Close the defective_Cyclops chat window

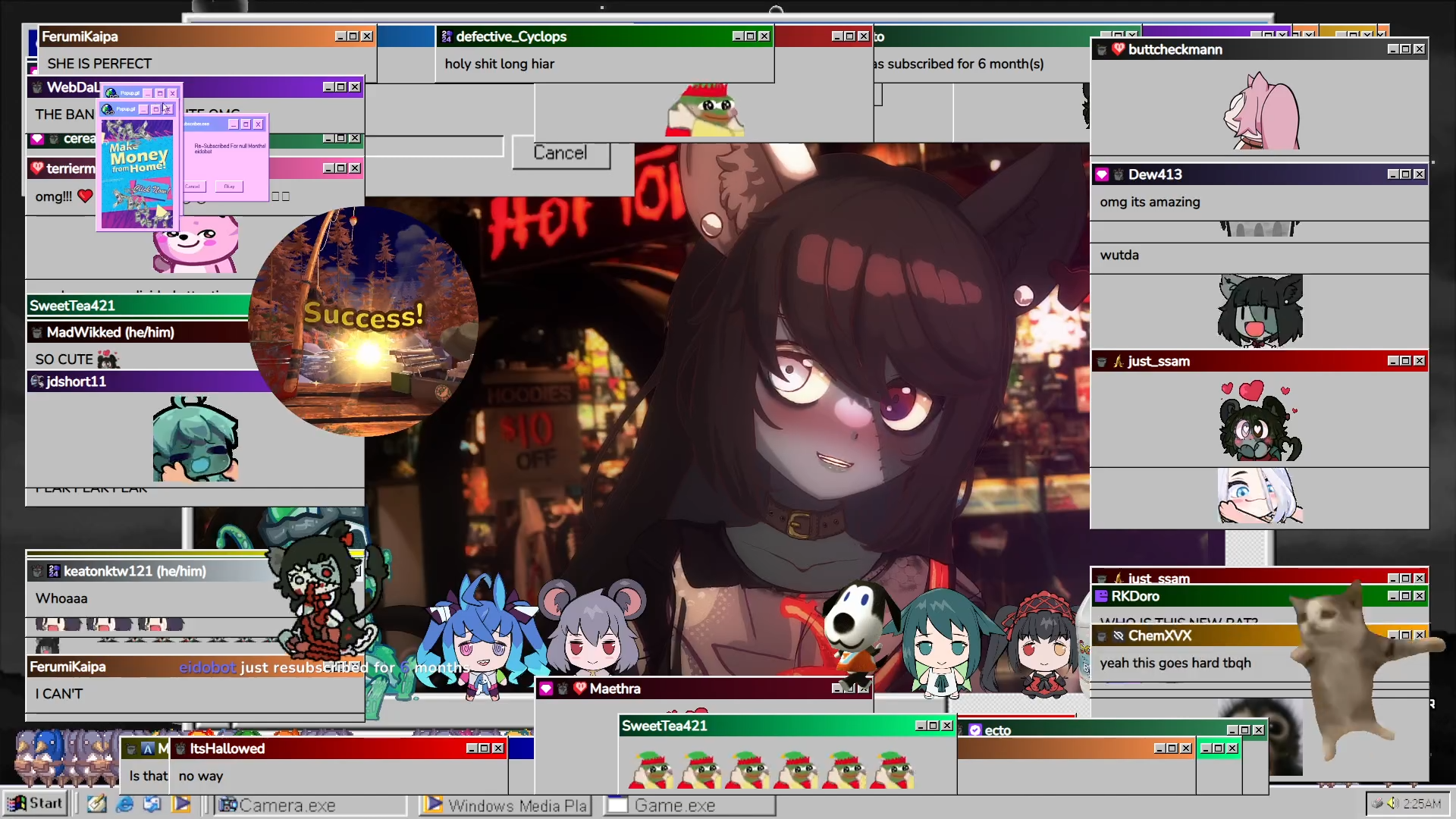pyautogui.click(x=764, y=36)
